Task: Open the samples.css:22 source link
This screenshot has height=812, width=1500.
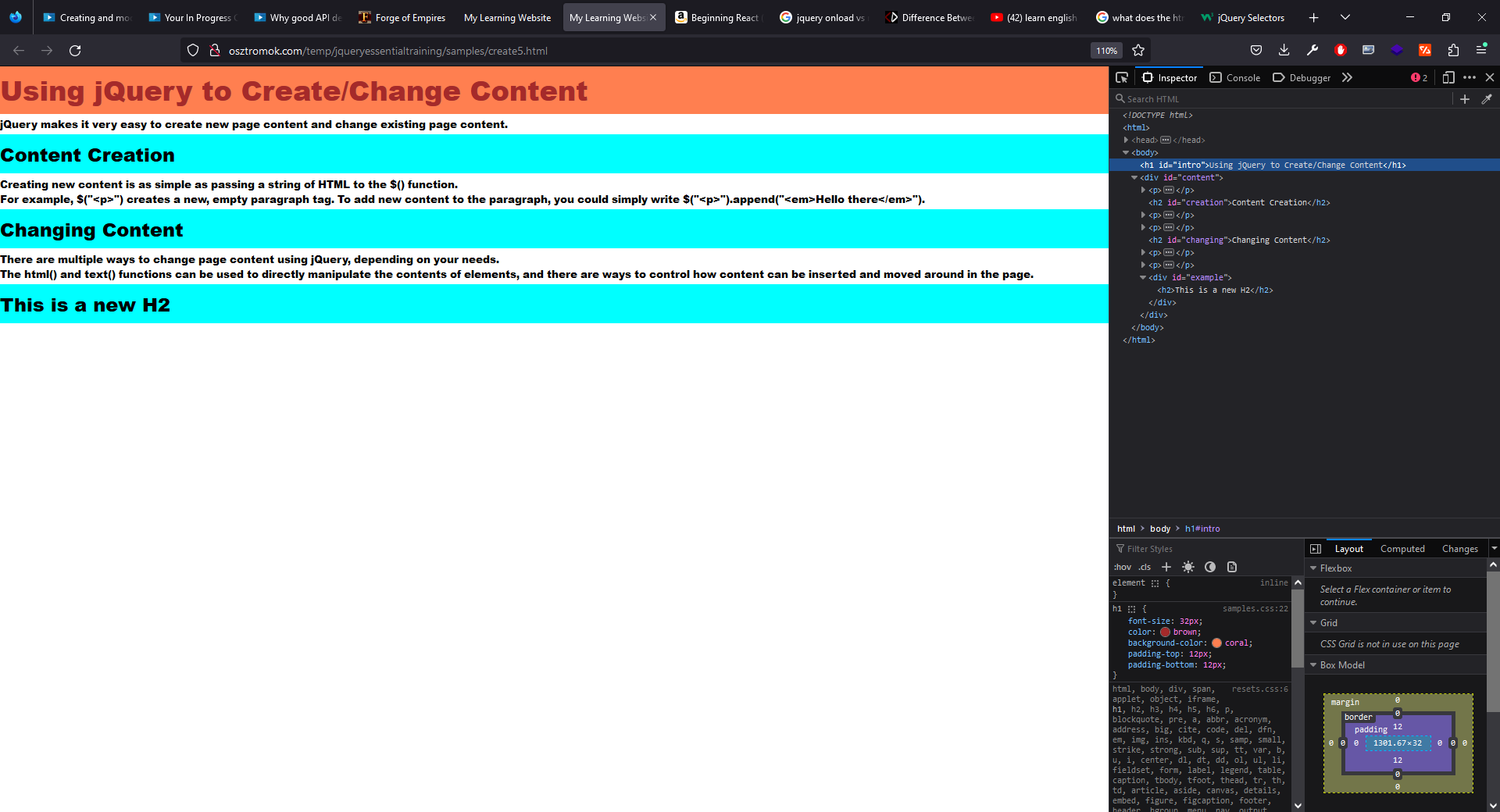Action: [1255, 609]
